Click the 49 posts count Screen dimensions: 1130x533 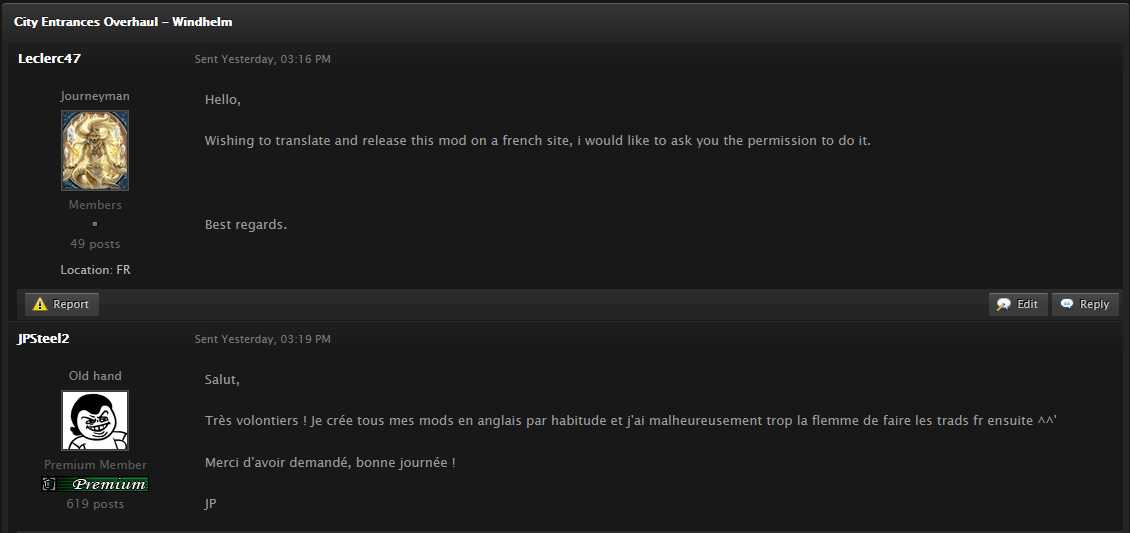tap(95, 244)
